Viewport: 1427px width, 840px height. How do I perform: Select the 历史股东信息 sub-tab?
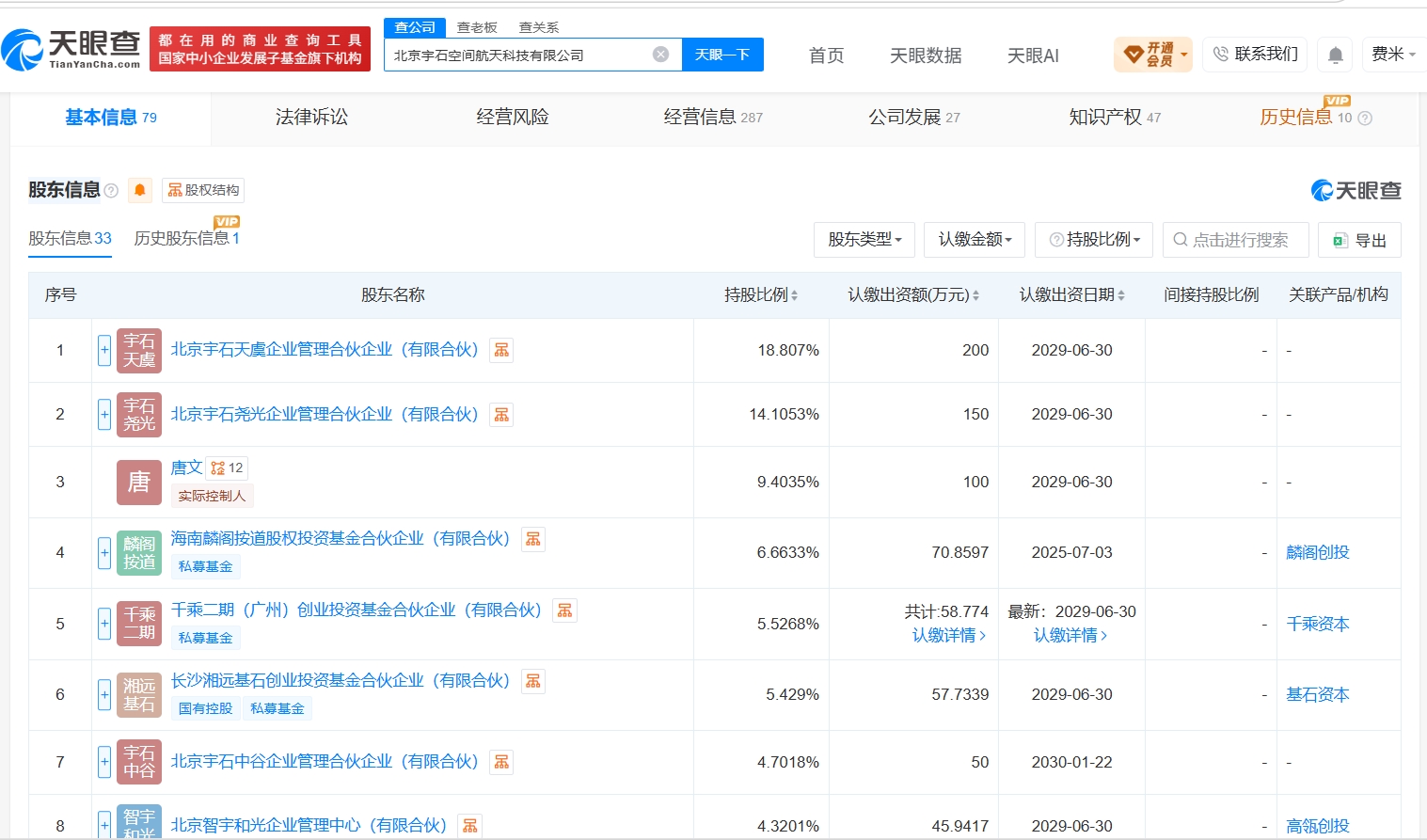point(186,239)
